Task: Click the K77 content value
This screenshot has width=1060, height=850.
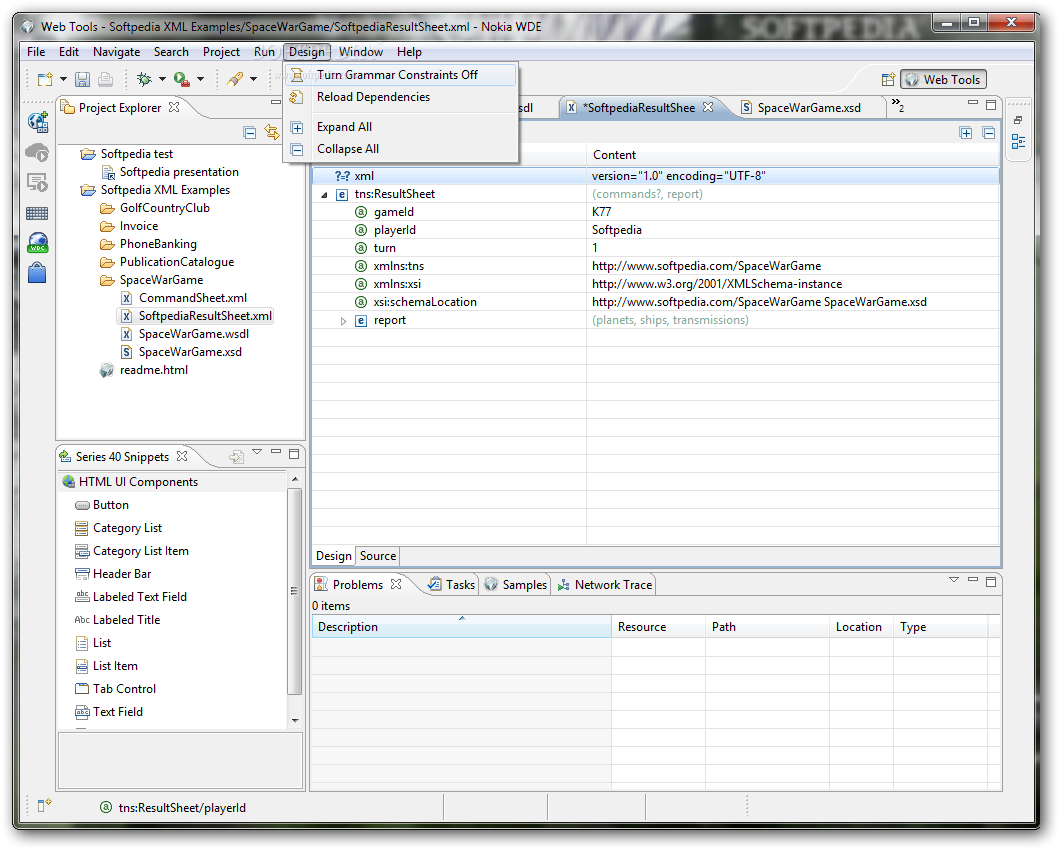Action: 602,212
